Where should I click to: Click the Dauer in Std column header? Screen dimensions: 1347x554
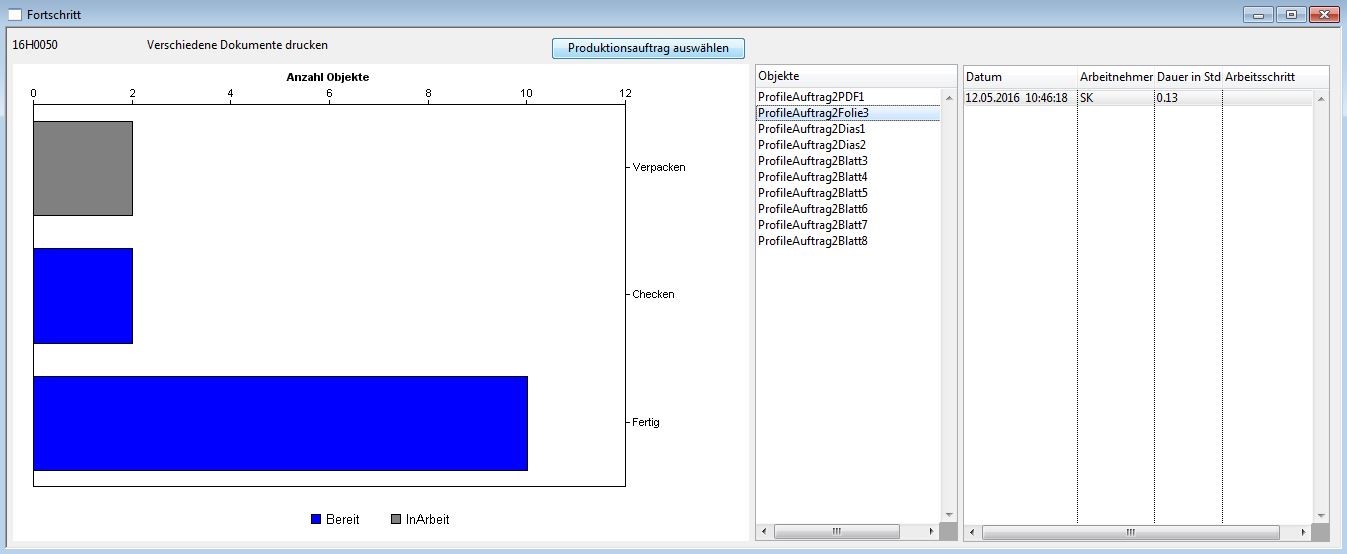coord(1188,77)
